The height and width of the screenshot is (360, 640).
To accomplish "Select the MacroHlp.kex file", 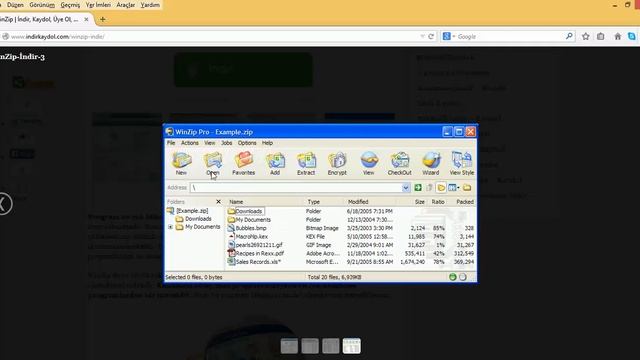I will 351,236.
